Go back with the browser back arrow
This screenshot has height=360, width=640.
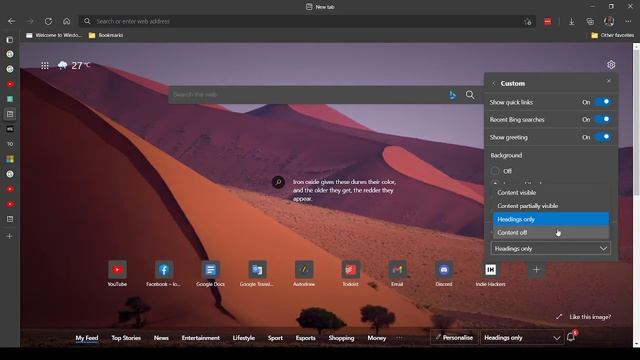(11, 21)
